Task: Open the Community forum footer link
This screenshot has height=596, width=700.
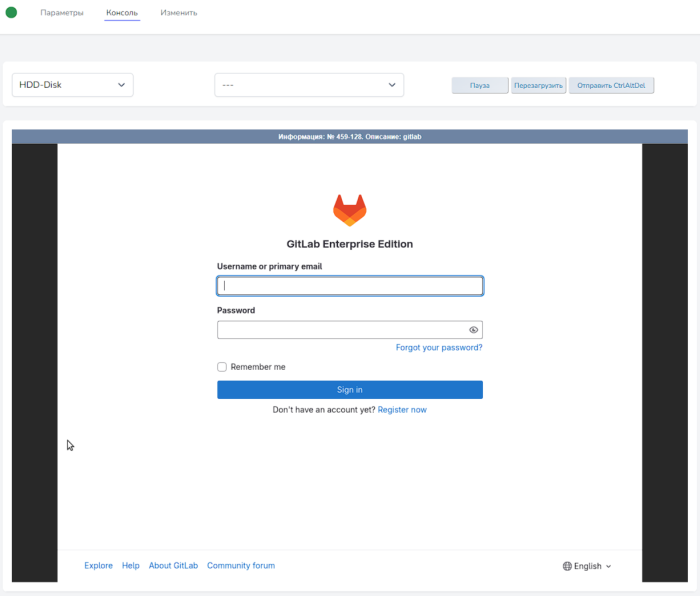Action: click(241, 566)
